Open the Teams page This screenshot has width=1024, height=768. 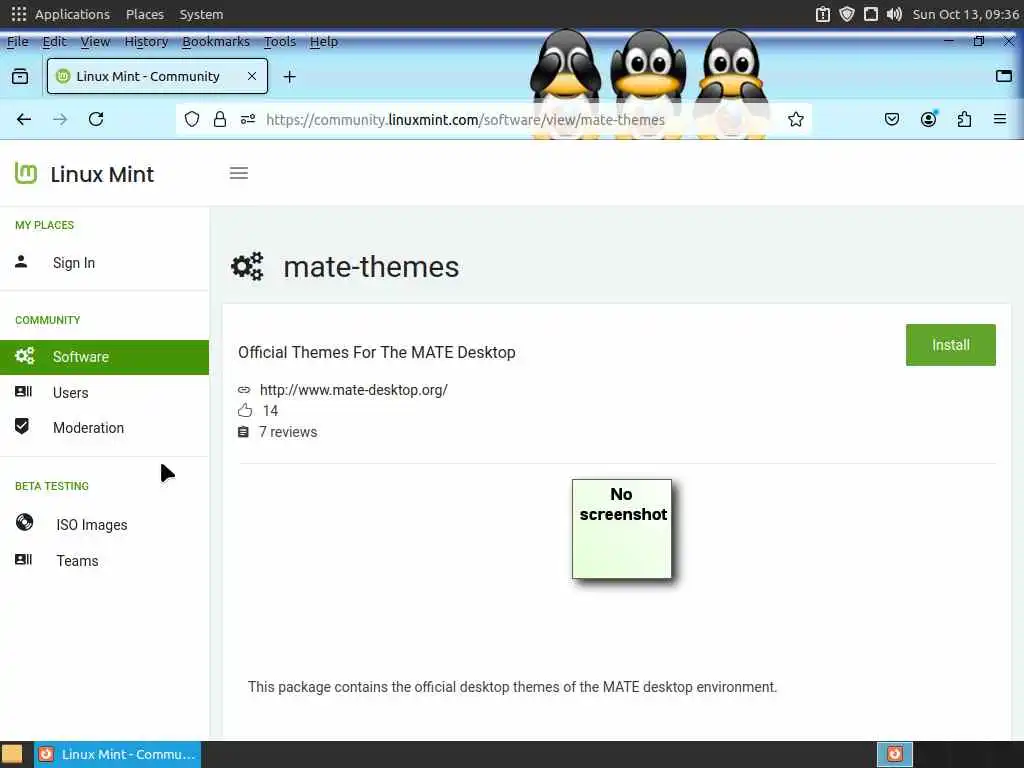tap(77, 561)
